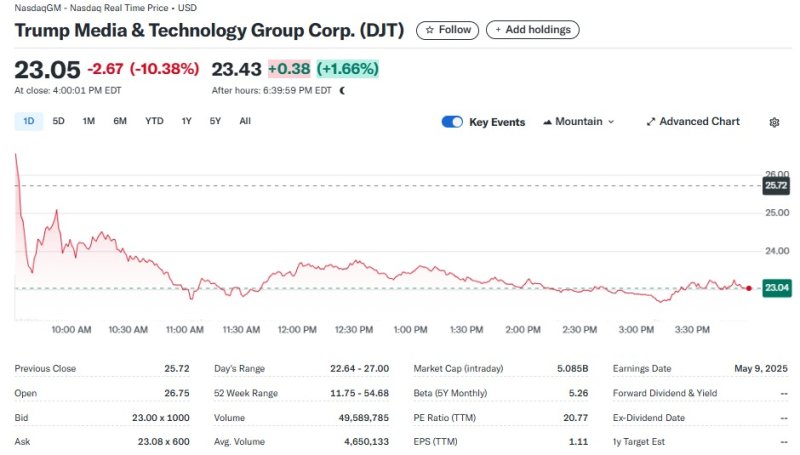The width and height of the screenshot is (800, 455).
Task: Click the Market Cap value 5.085B
Action: point(572,369)
